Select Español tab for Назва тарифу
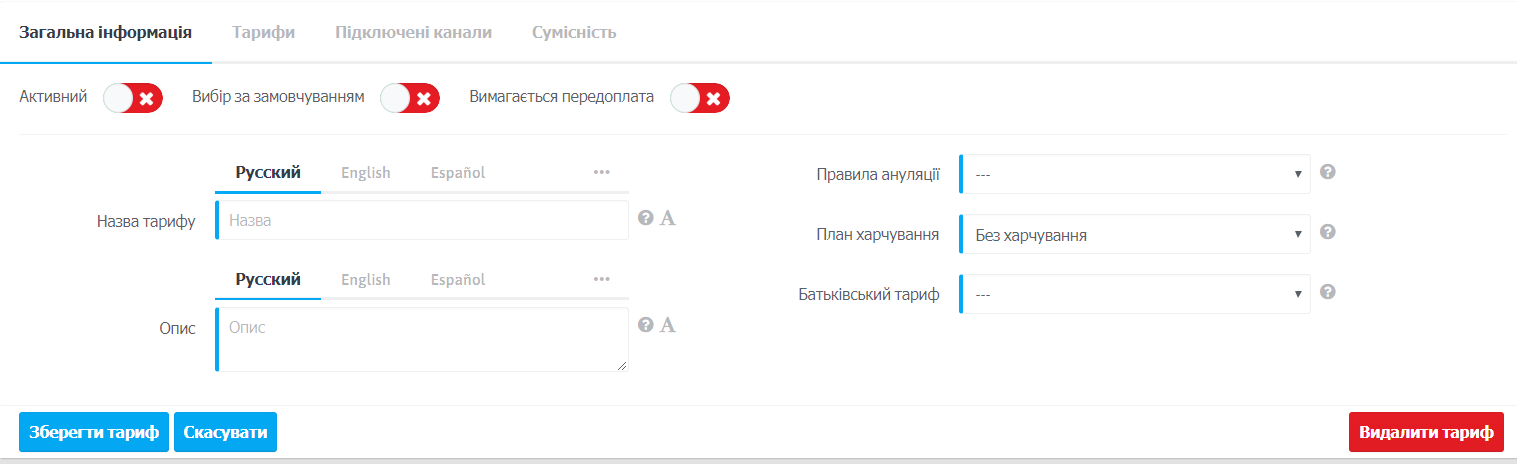The height and width of the screenshot is (464, 1517). click(458, 172)
